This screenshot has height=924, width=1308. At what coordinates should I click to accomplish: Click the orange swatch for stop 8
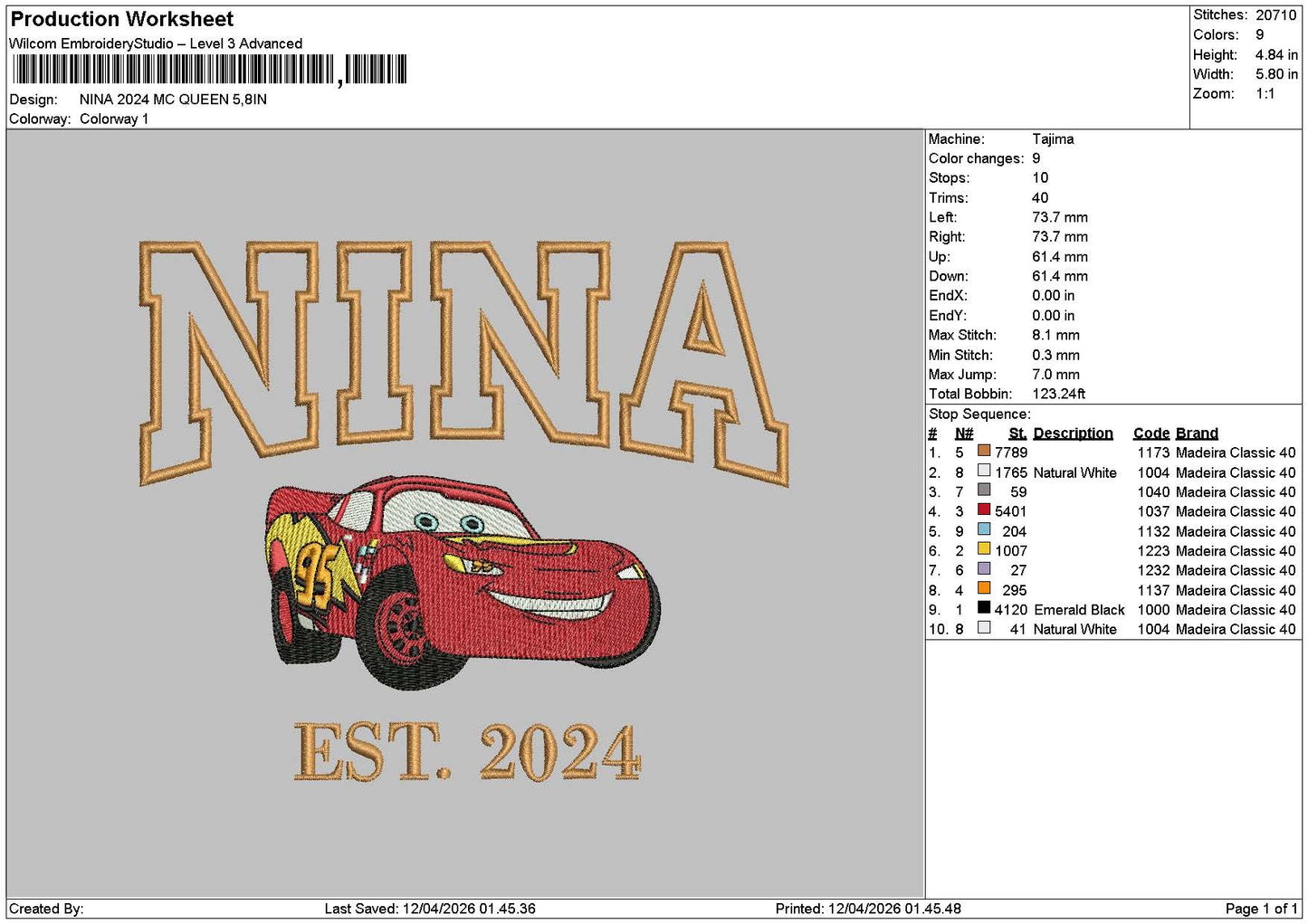[x=984, y=588]
